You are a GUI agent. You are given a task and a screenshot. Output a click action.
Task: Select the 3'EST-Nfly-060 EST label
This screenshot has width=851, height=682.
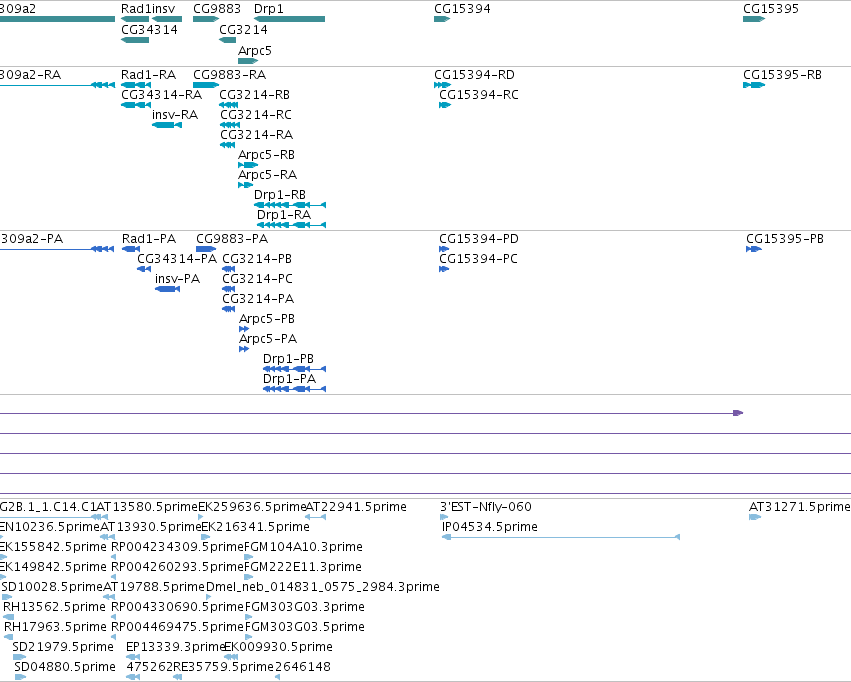(486, 507)
